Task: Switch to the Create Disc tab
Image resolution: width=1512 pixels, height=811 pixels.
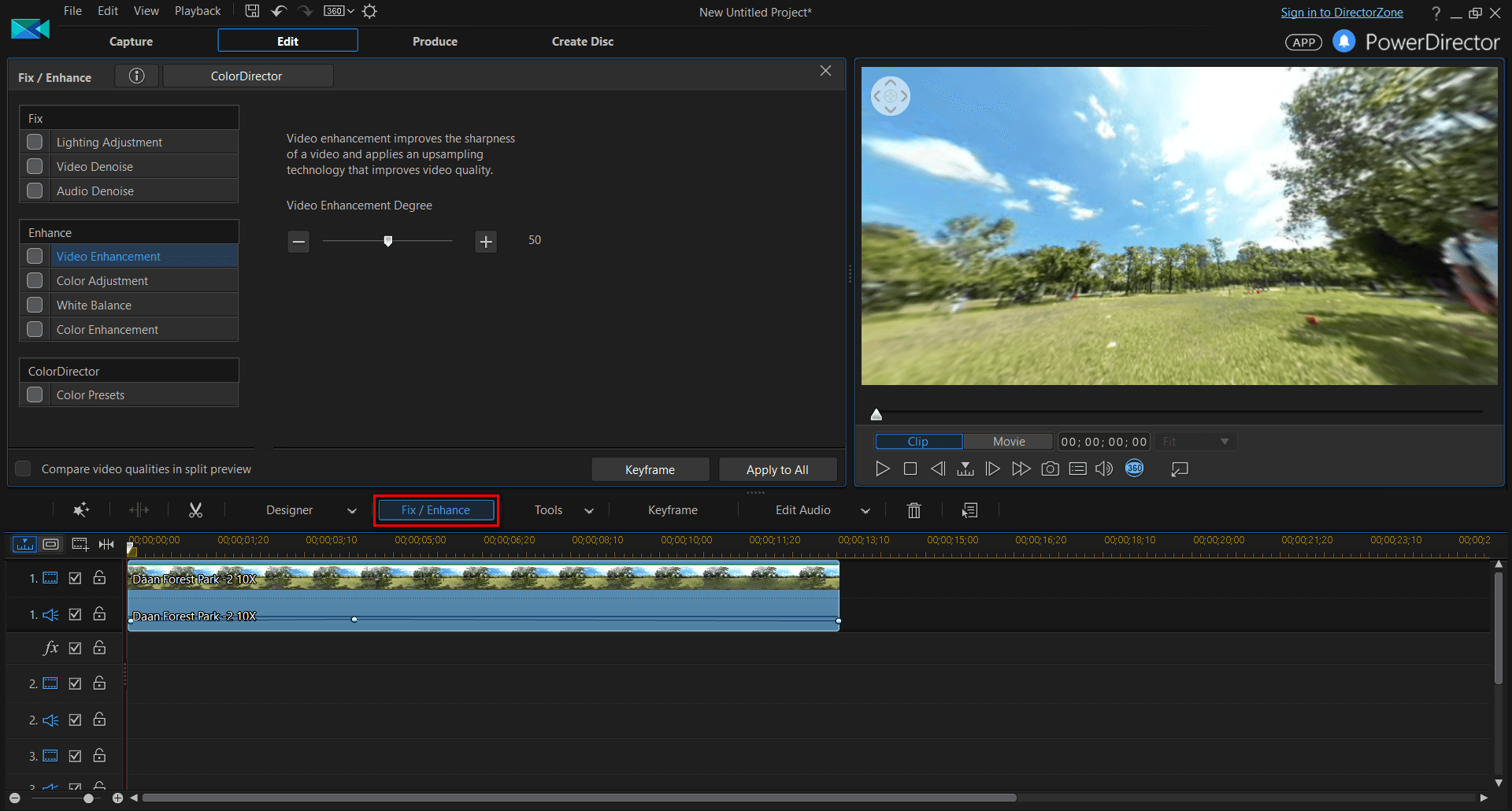Action: tap(583, 41)
